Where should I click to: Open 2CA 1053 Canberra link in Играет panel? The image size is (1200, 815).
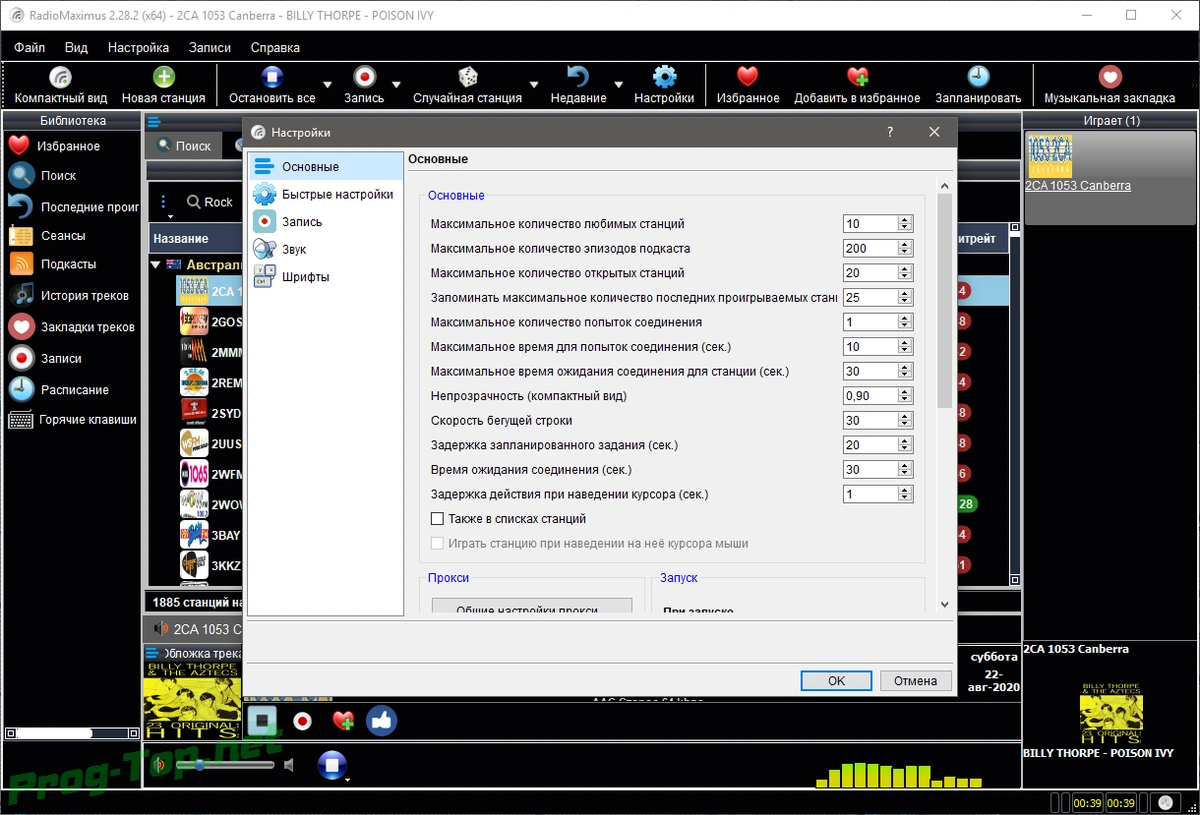click(x=1078, y=186)
